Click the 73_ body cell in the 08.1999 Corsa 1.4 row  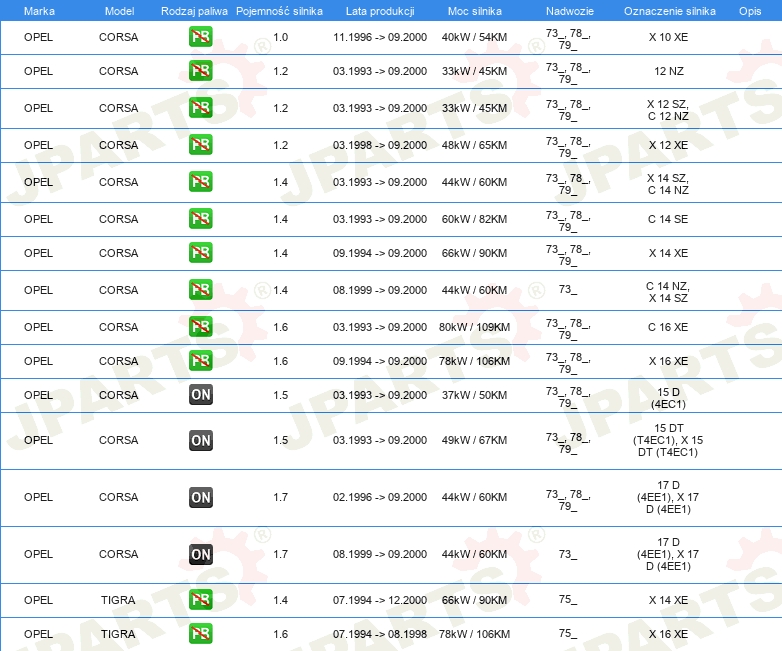[568, 289]
